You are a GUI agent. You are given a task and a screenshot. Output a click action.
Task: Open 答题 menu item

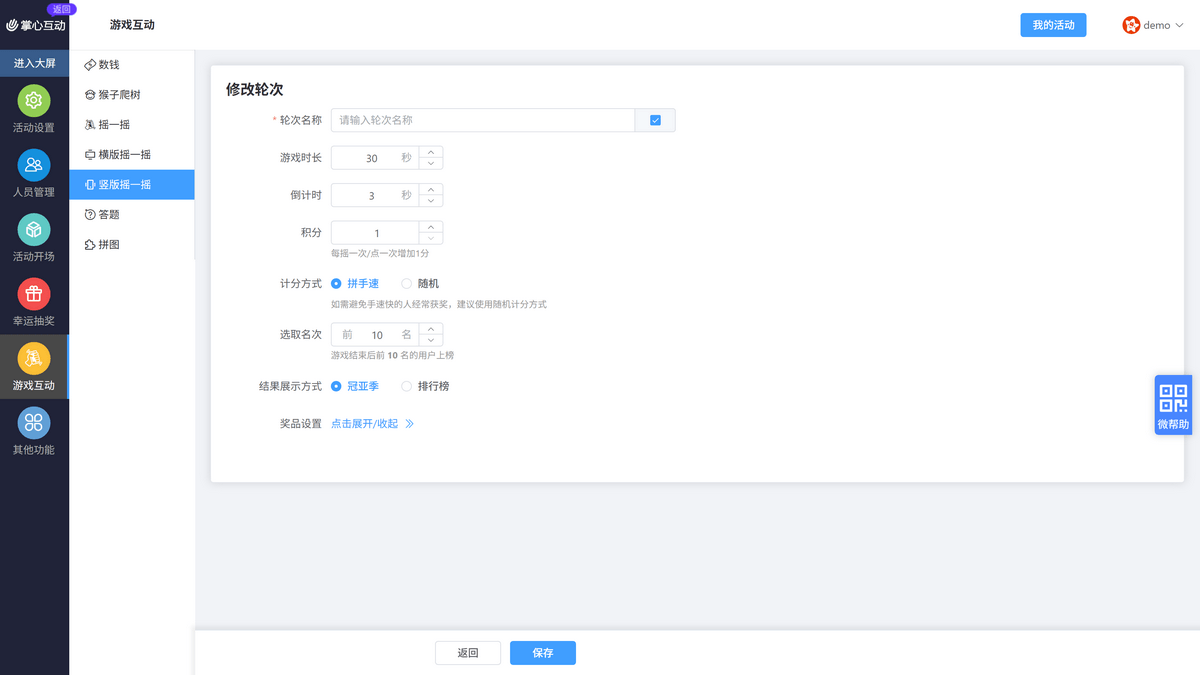[132, 214]
